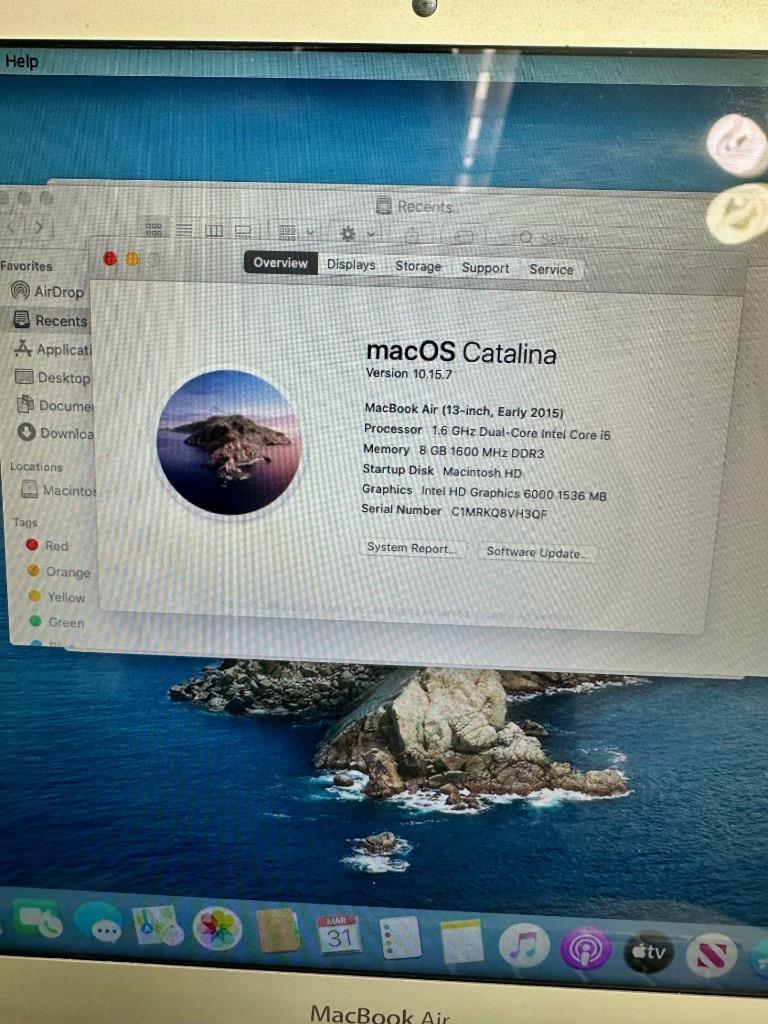Screen dimensions: 768x1024
Task: Open Photos app in the Dock
Action: (217, 927)
